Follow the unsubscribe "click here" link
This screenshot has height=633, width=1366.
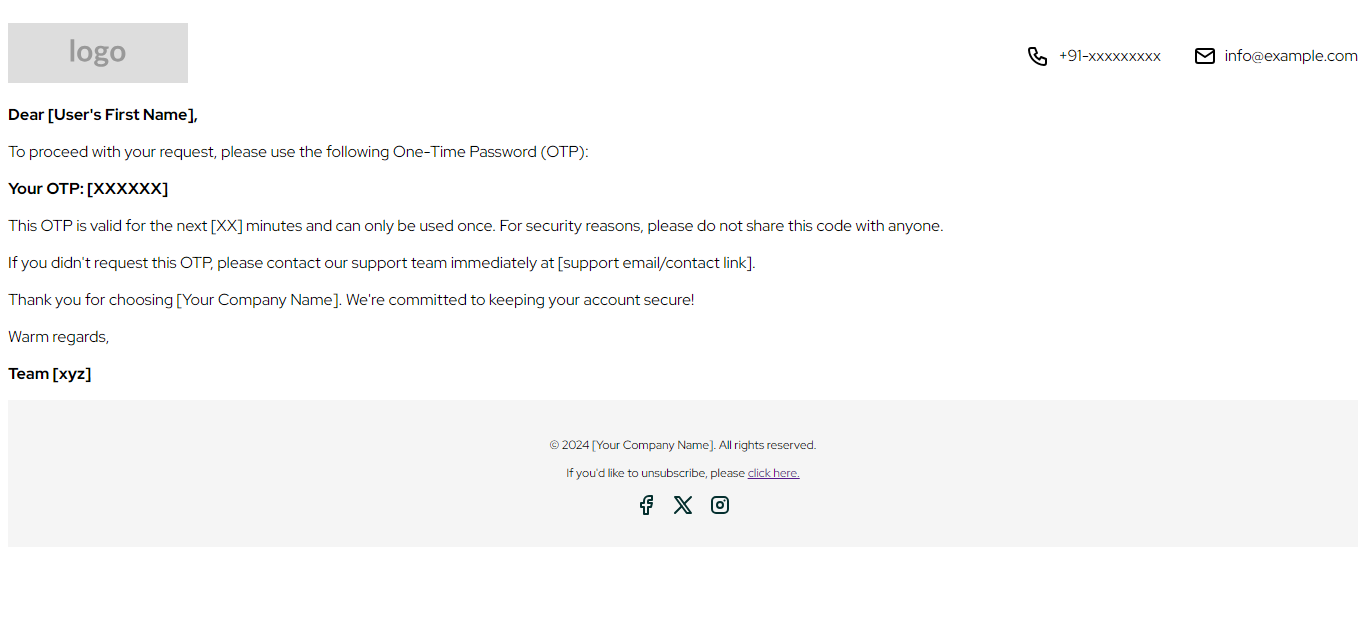(773, 473)
